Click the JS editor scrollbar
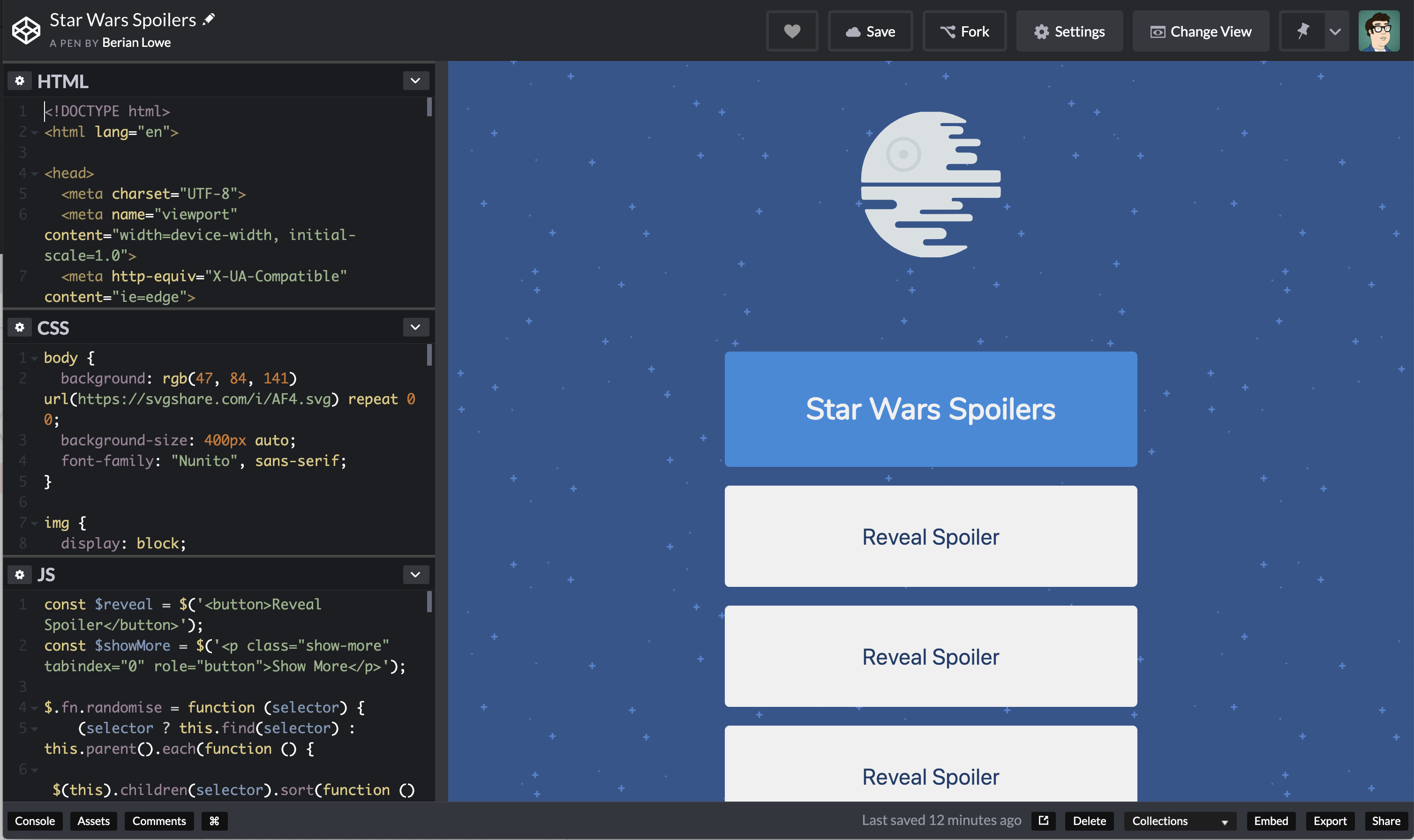Viewport: 1414px width, 840px height. 429,602
